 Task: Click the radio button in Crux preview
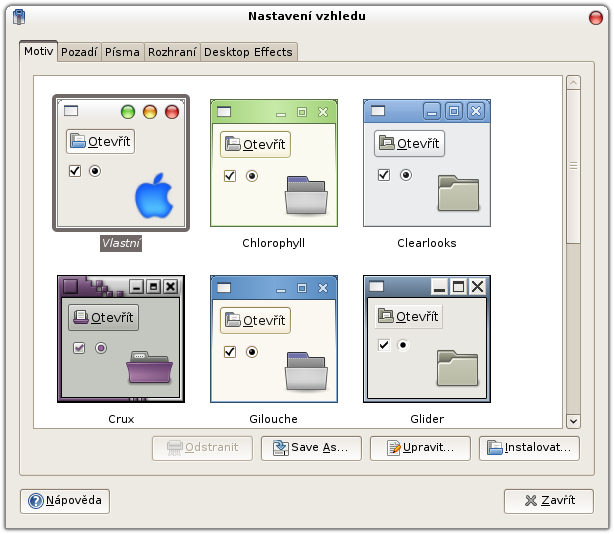coord(101,348)
